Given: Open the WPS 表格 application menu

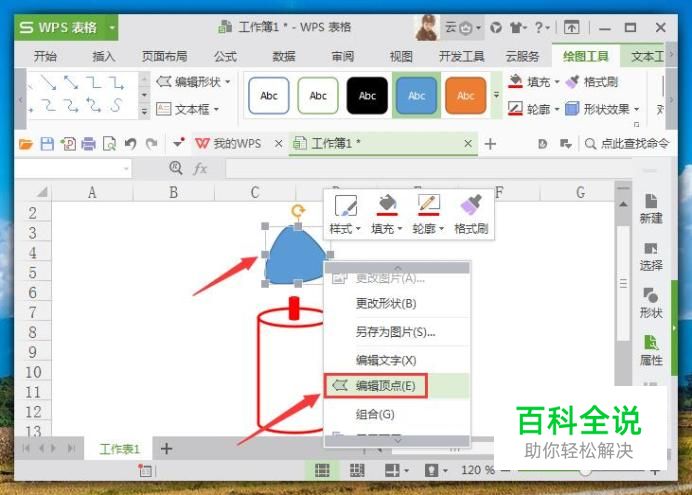Looking at the screenshot, I should click(x=66, y=27).
